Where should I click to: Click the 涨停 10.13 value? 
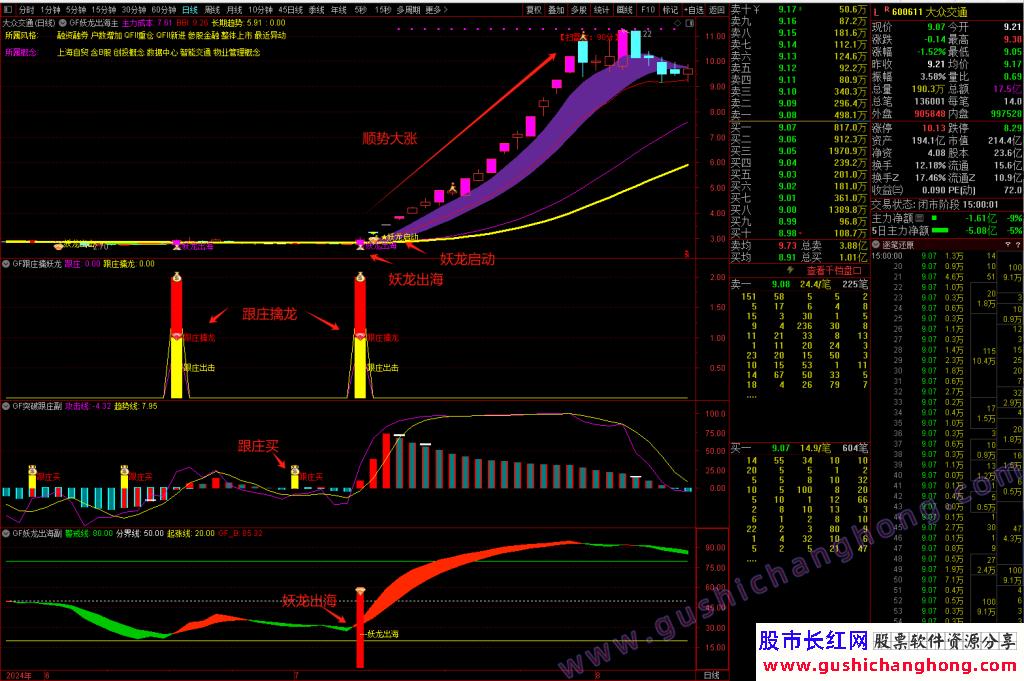pos(934,128)
